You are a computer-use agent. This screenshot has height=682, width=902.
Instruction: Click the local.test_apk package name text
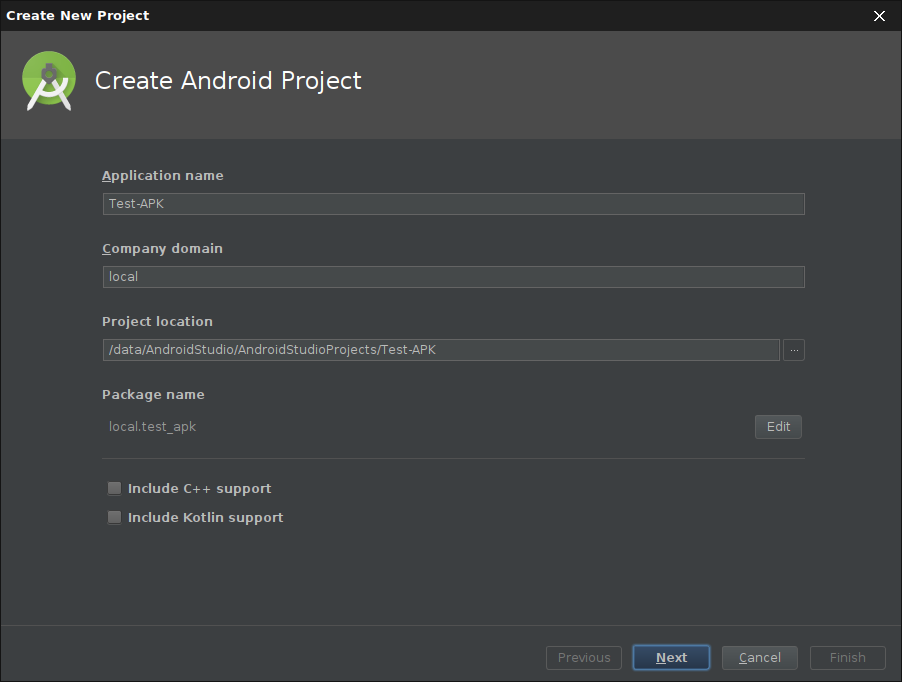(153, 427)
